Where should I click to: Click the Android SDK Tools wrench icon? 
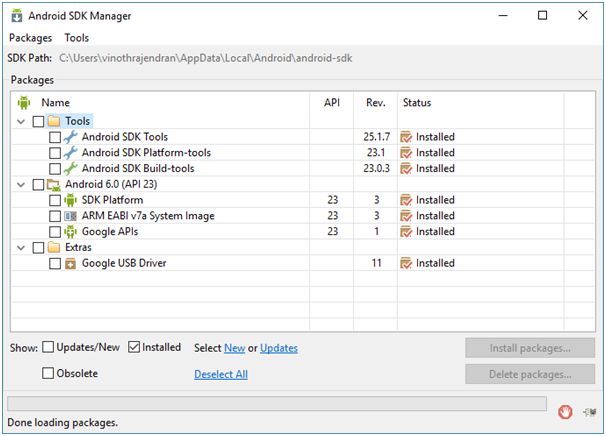tap(70, 137)
